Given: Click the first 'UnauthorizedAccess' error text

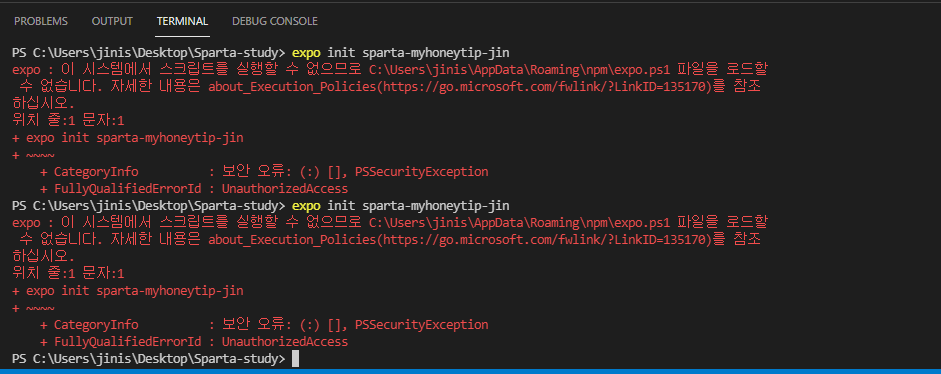Looking at the screenshot, I should pos(284,189).
